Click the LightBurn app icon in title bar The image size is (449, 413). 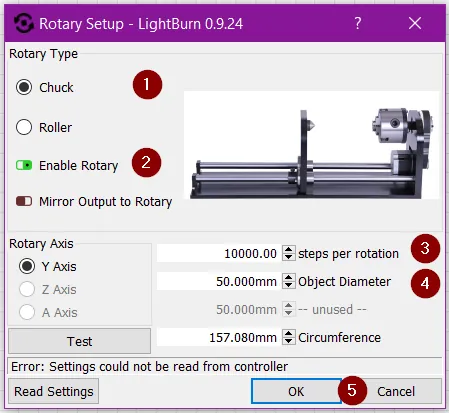pyautogui.click(x=24, y=23)
